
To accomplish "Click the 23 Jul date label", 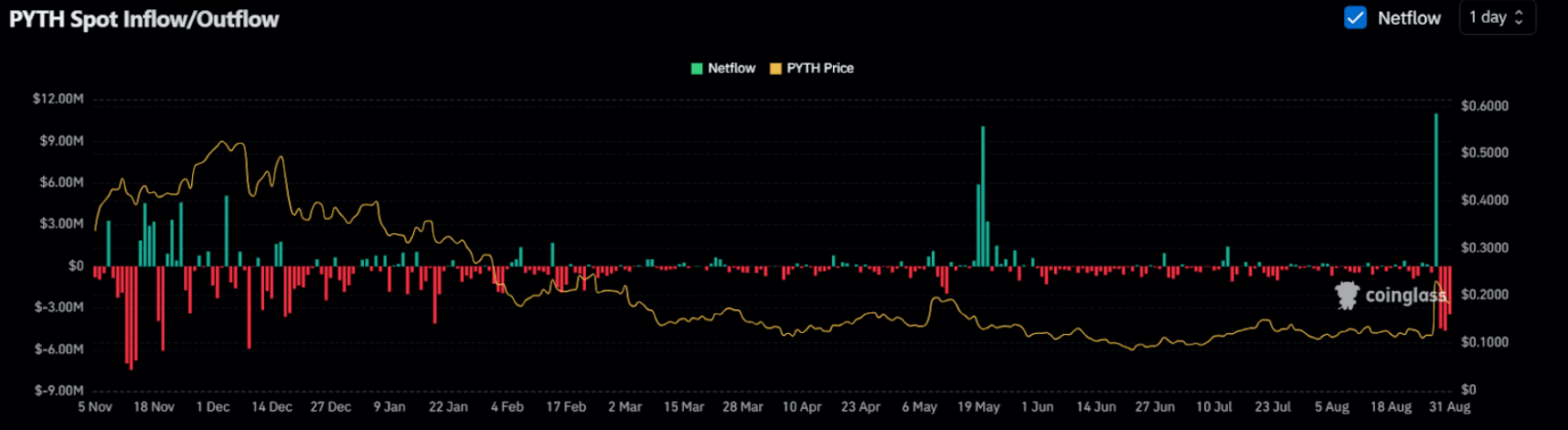I will pyautogui.click(x=1273, y=407).
